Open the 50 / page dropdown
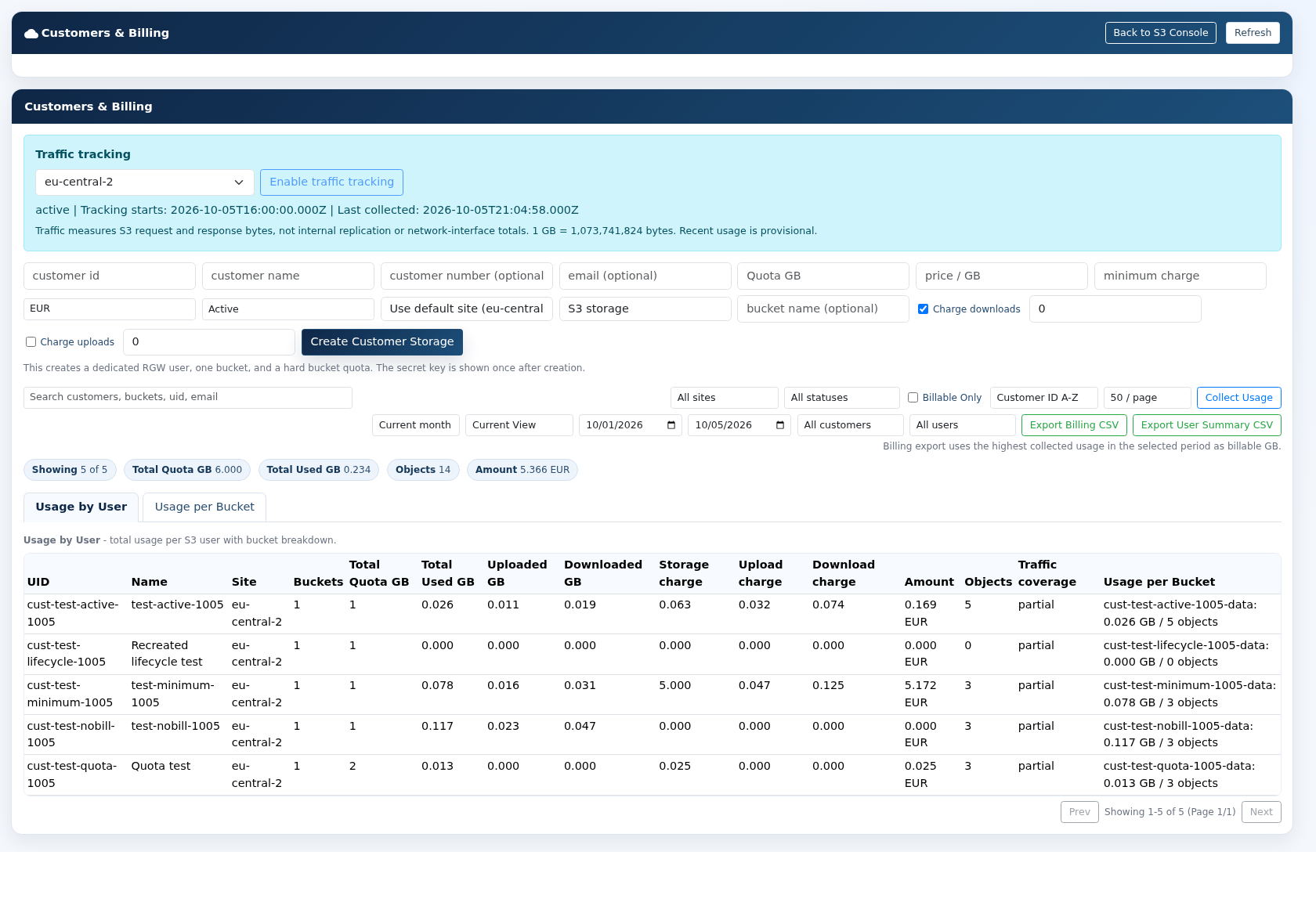Image resolution: width=1316 pixels, height=924 pixels. click(x=1148, y=398)
